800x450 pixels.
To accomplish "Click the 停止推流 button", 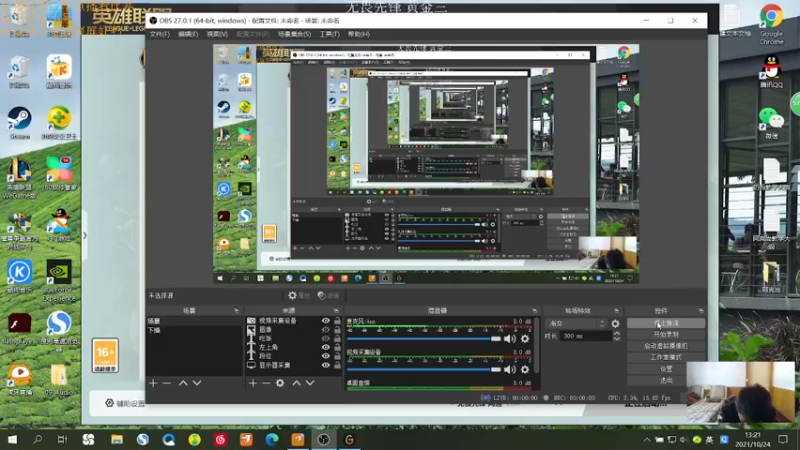I will pyautogui.click(x=666, y=323).
